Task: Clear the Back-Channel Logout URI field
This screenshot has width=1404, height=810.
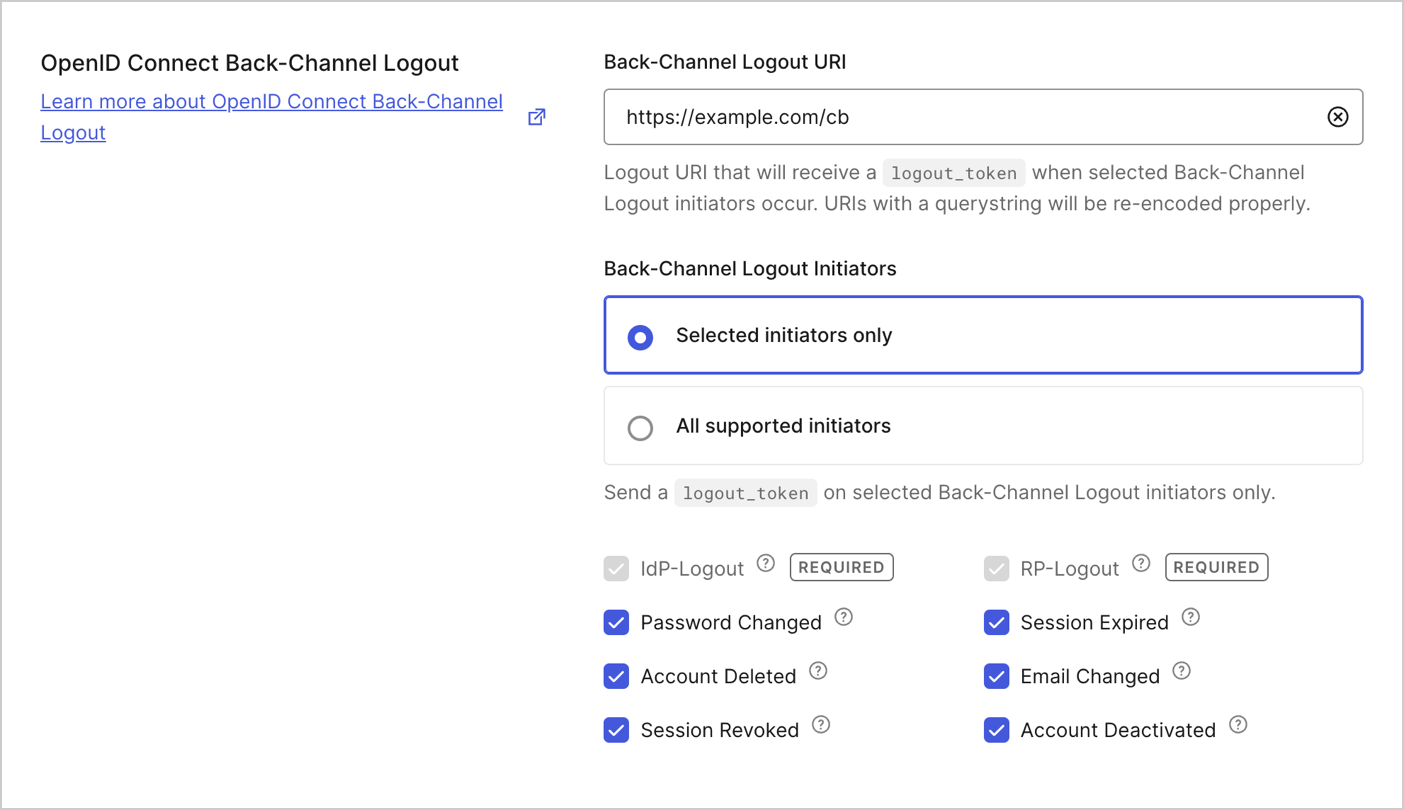Action: [x=1338, y=116]
